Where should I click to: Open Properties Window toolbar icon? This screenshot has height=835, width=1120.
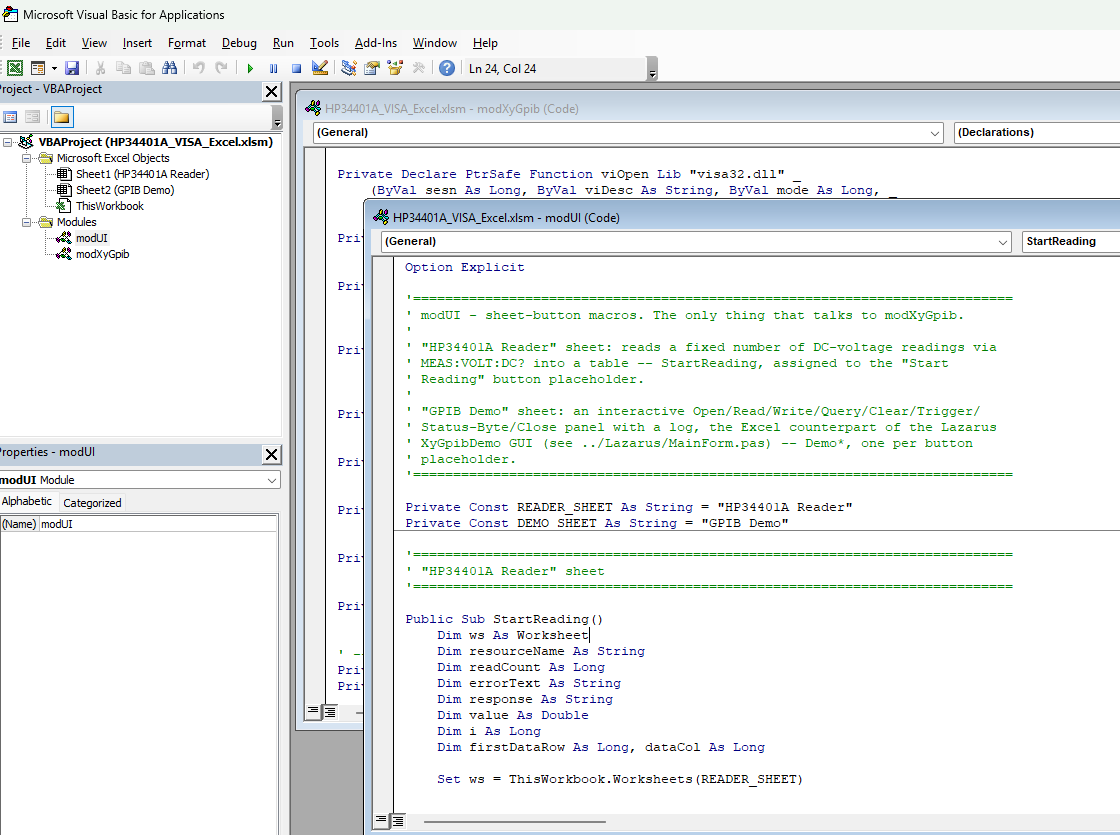point(371,68)
